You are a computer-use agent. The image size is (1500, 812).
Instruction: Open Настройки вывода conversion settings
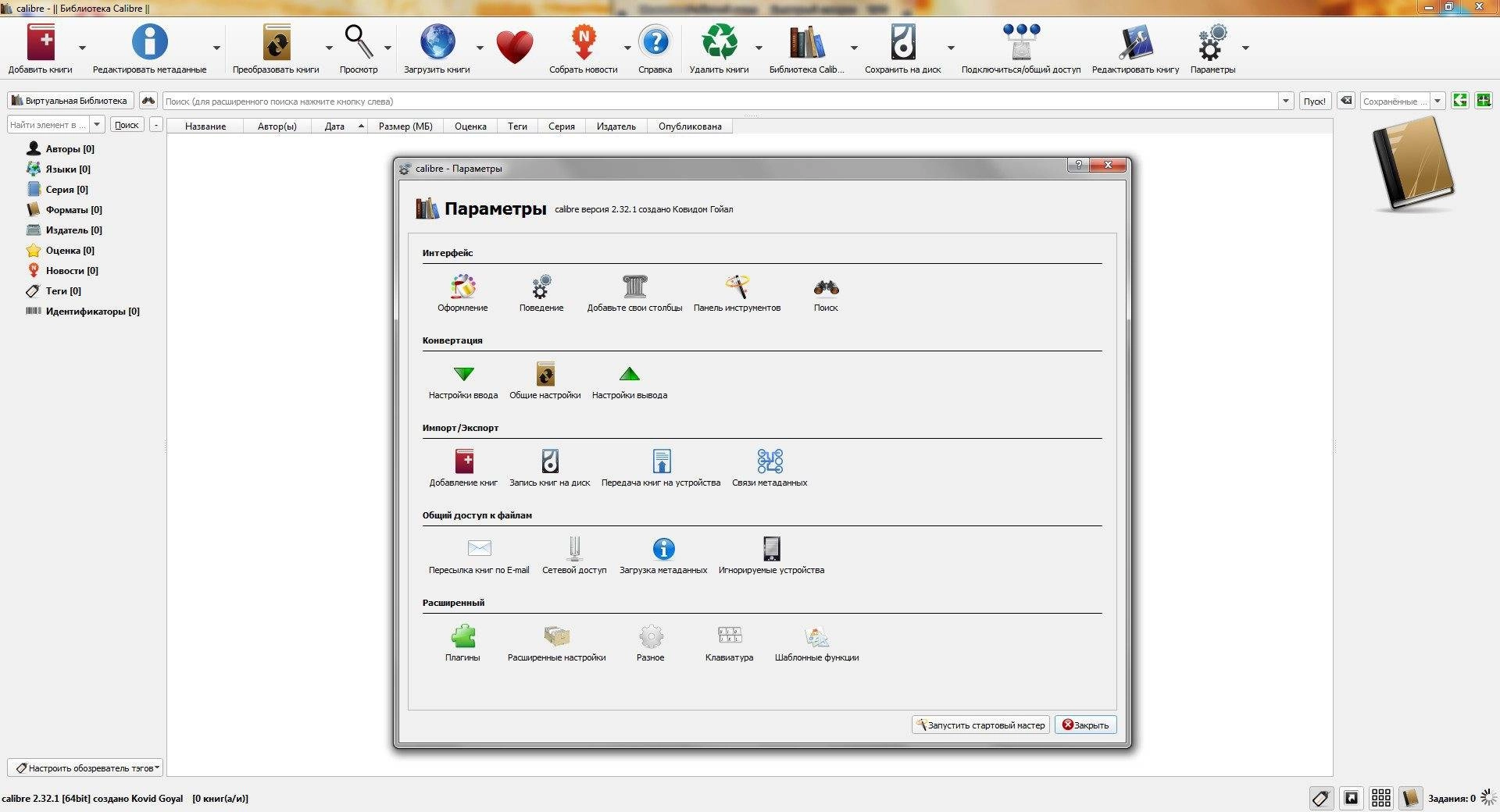pyautogui.click(x=630, y=381)
